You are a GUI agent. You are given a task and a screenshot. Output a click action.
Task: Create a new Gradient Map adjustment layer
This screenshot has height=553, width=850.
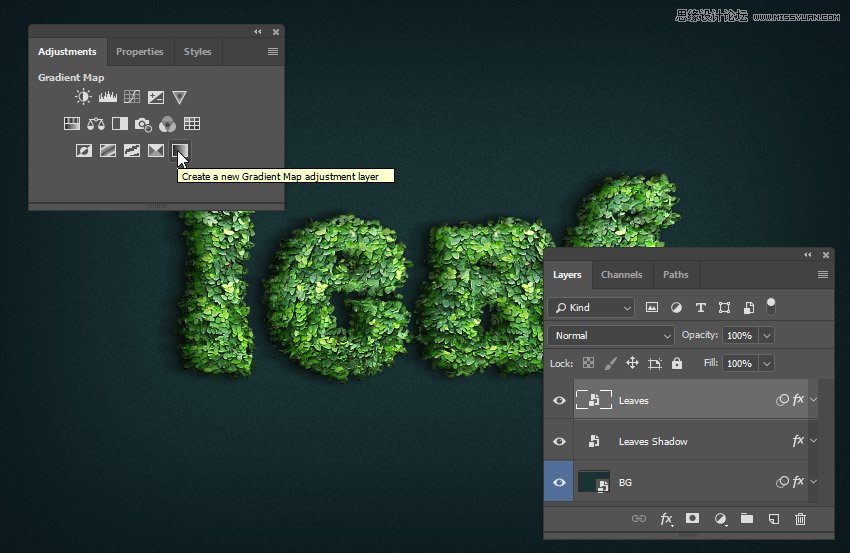[x=180, y=151]
